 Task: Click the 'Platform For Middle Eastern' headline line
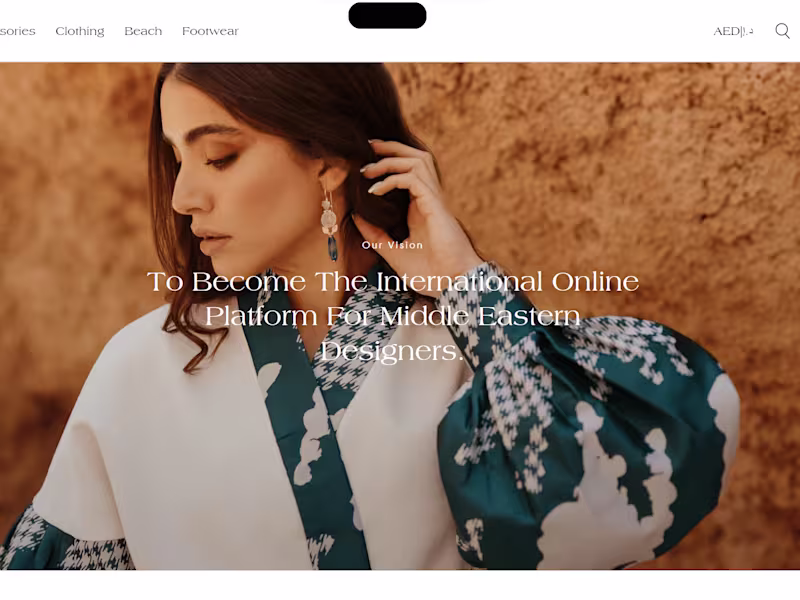(392, 316)
